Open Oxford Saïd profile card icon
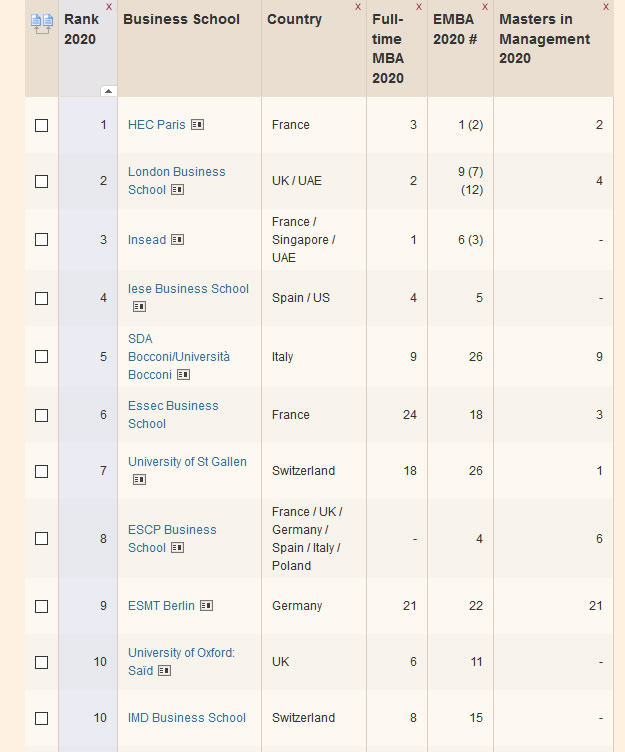 point(164,670)
